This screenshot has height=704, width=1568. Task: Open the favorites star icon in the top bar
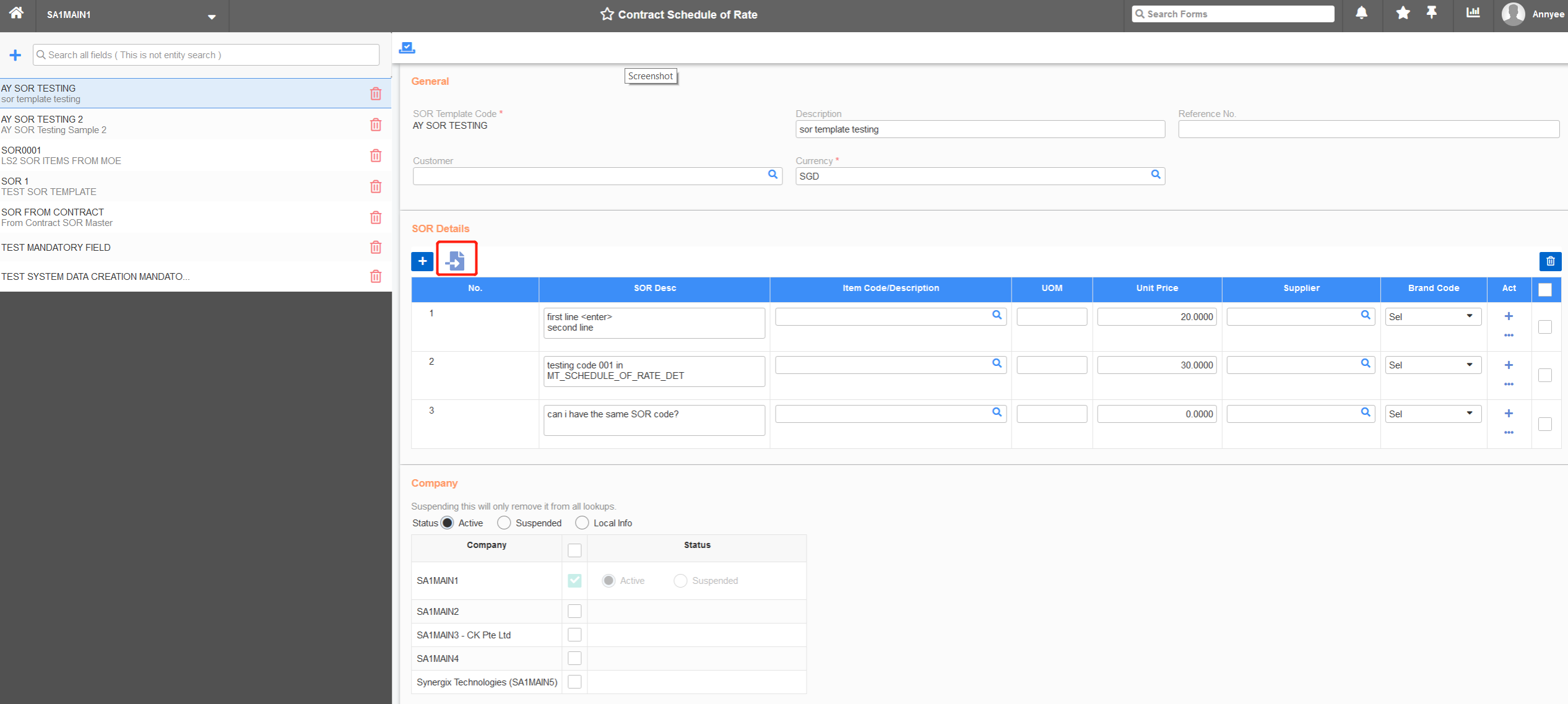click(1403, 13)
